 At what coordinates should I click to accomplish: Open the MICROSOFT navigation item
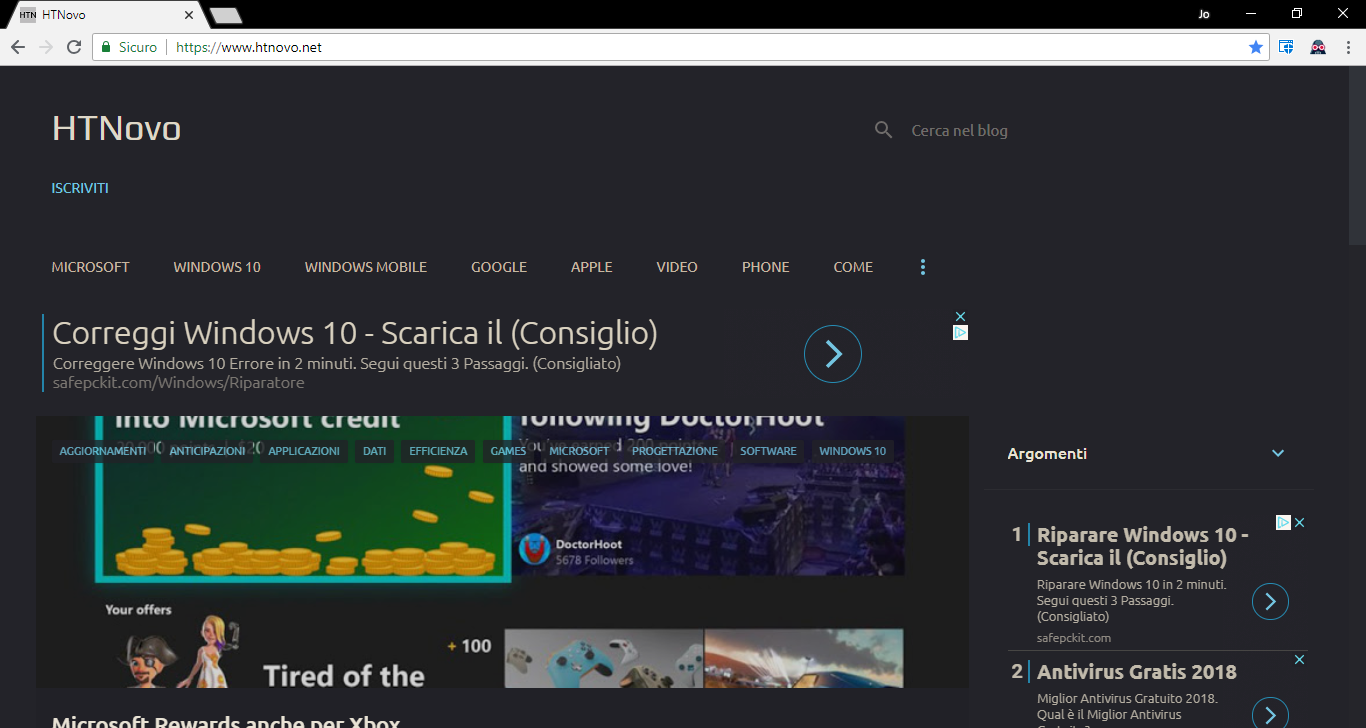pyautogui.click(x=91, y=267)
